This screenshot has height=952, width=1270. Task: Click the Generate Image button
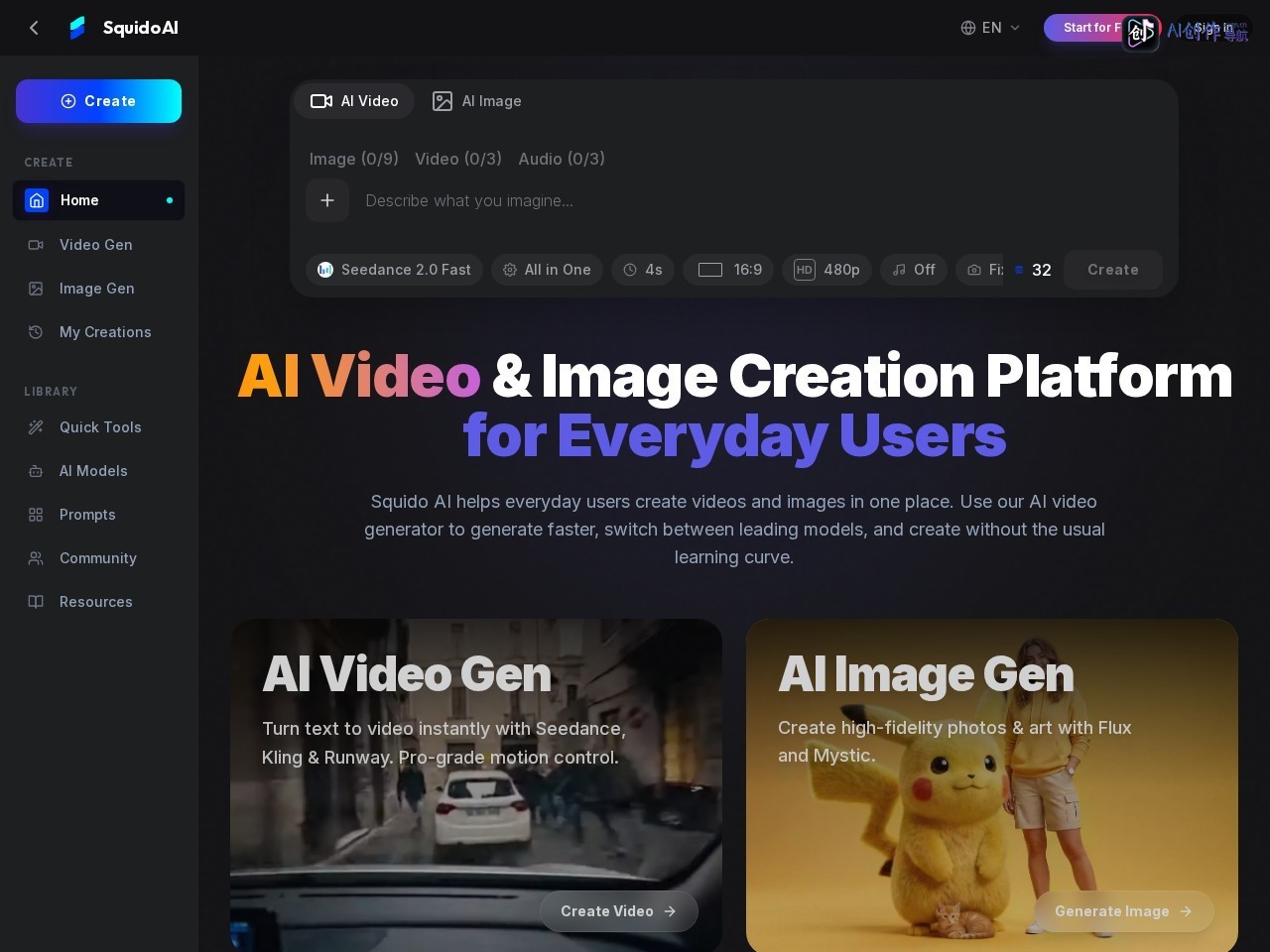[1124, 911]
